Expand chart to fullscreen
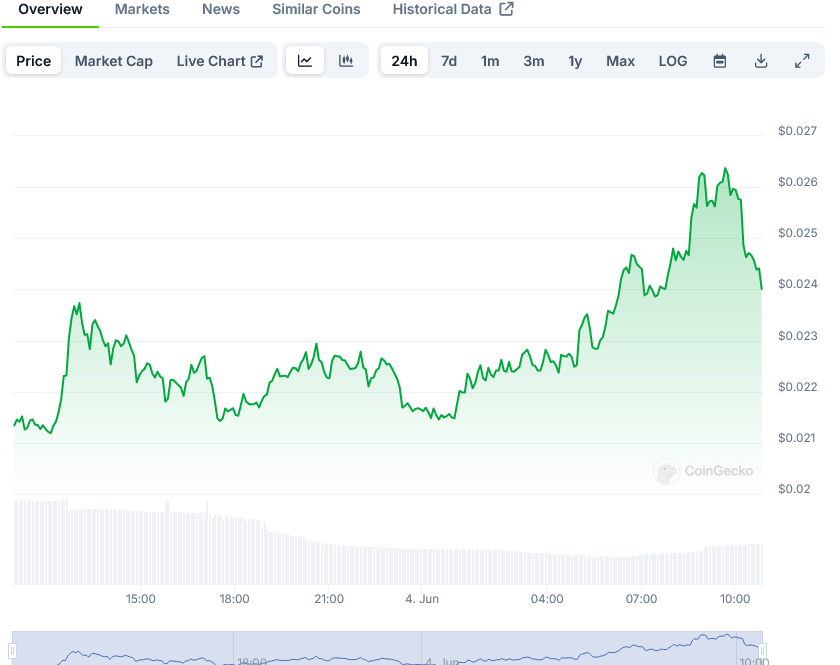This screenshot has height=665, width=840. point(802,61)
